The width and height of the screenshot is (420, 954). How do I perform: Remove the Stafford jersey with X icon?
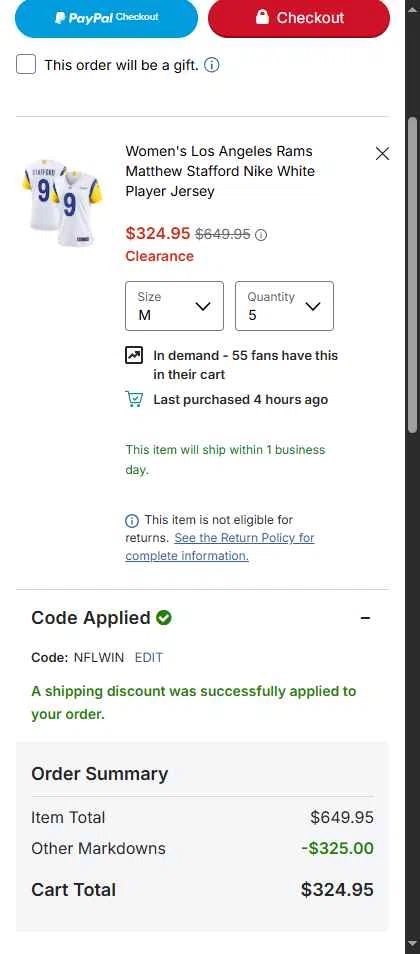(x=382, y=153)
